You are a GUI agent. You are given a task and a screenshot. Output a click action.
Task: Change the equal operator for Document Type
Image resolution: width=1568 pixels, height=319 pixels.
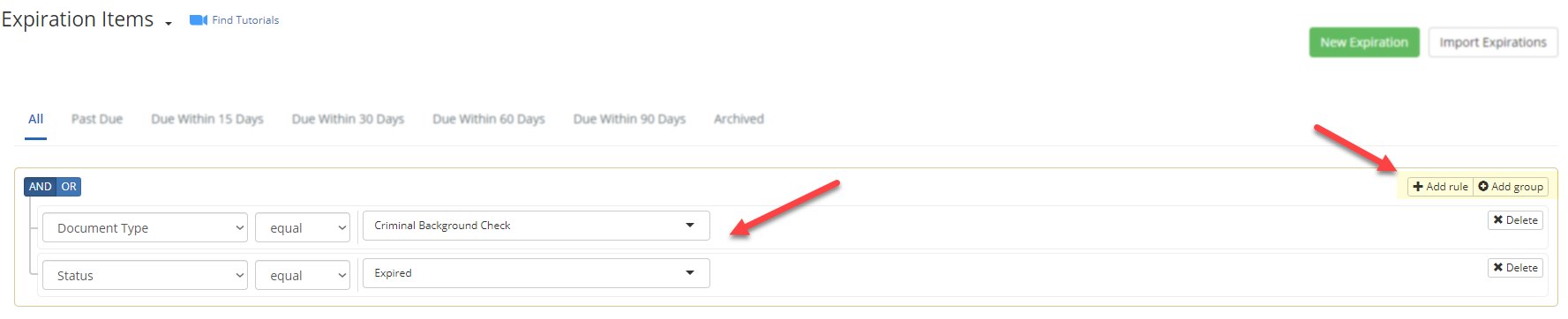click(x=303, y=227)
